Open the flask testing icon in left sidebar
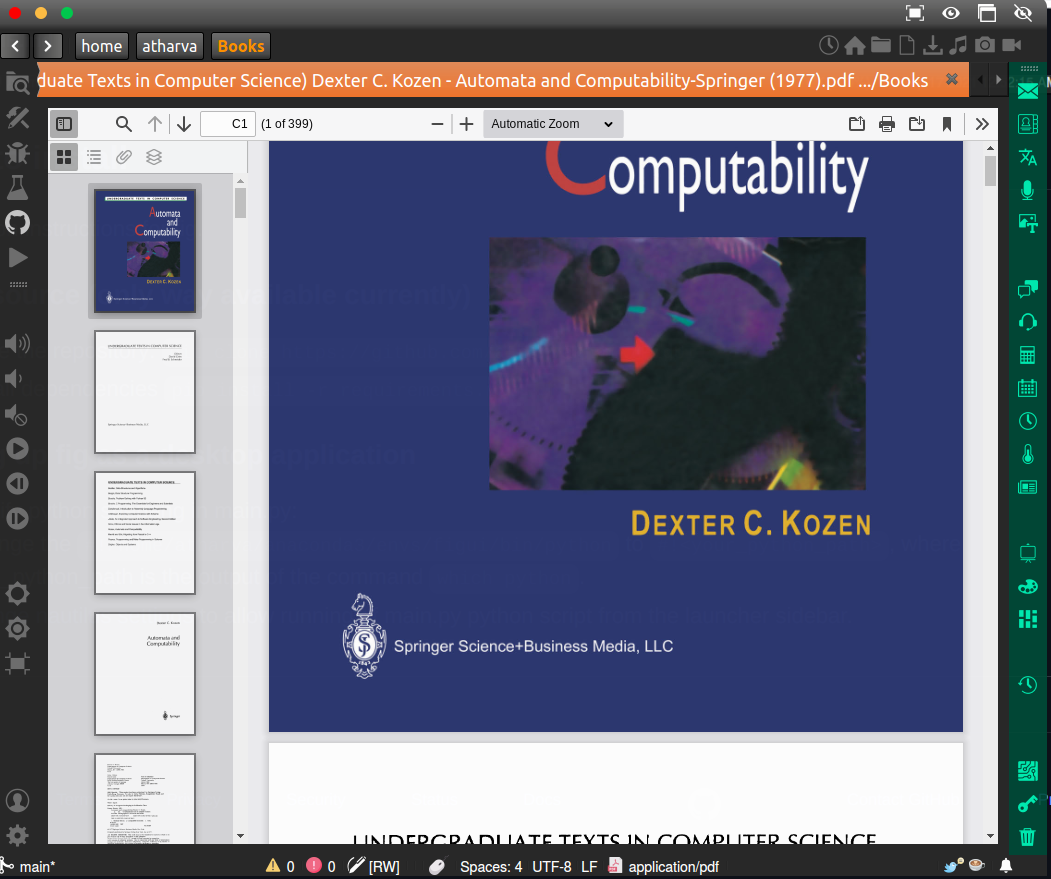The width and height of the screenshot is (1051, 879). 17,188
